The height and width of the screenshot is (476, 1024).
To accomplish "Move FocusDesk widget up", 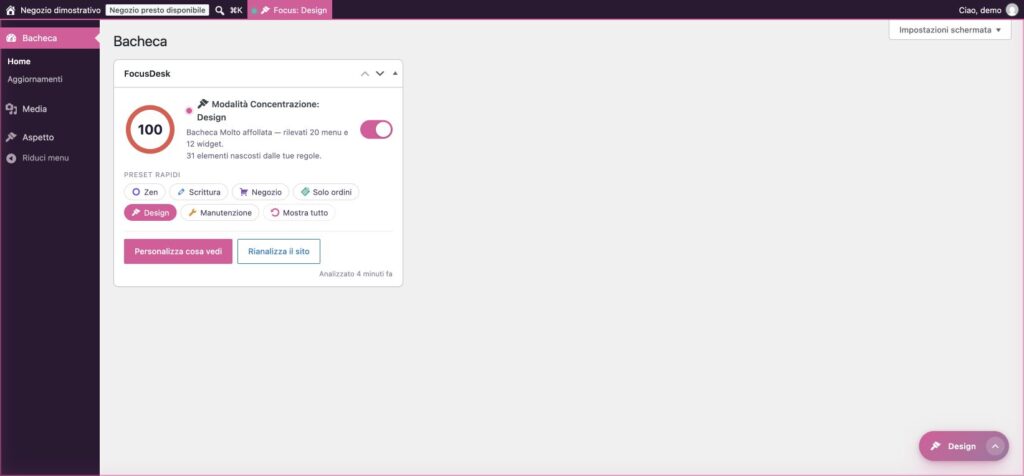I will coord(365,74).
